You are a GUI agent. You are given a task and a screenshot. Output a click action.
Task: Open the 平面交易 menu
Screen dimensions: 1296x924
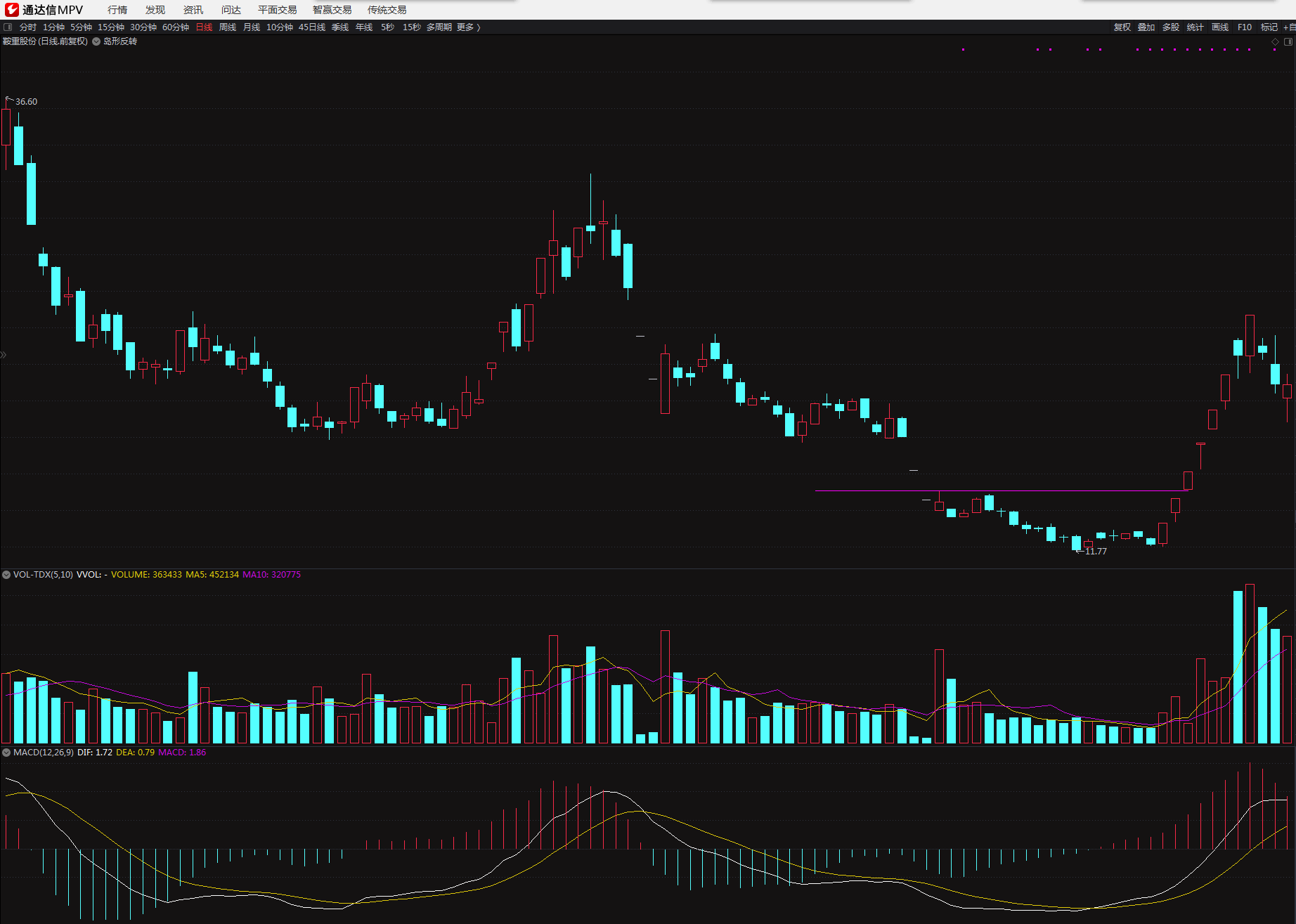click(x=278, y=10)
